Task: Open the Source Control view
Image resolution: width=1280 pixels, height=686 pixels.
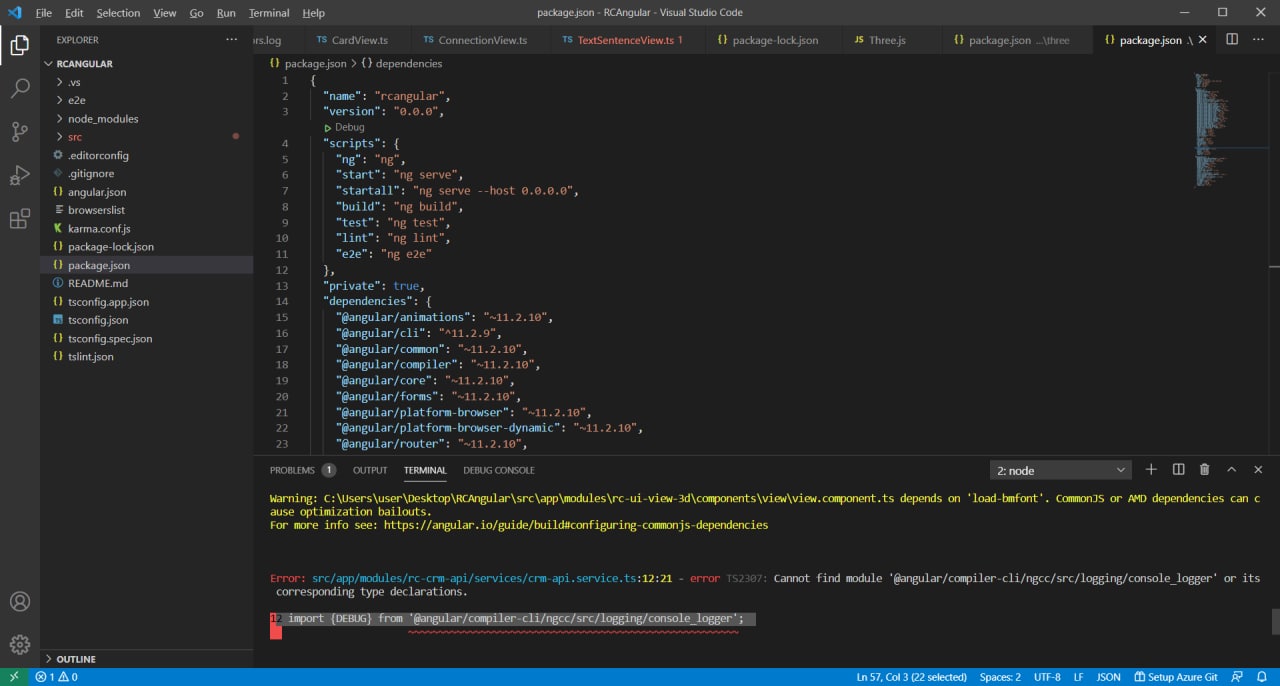Action: coord(19,132)
